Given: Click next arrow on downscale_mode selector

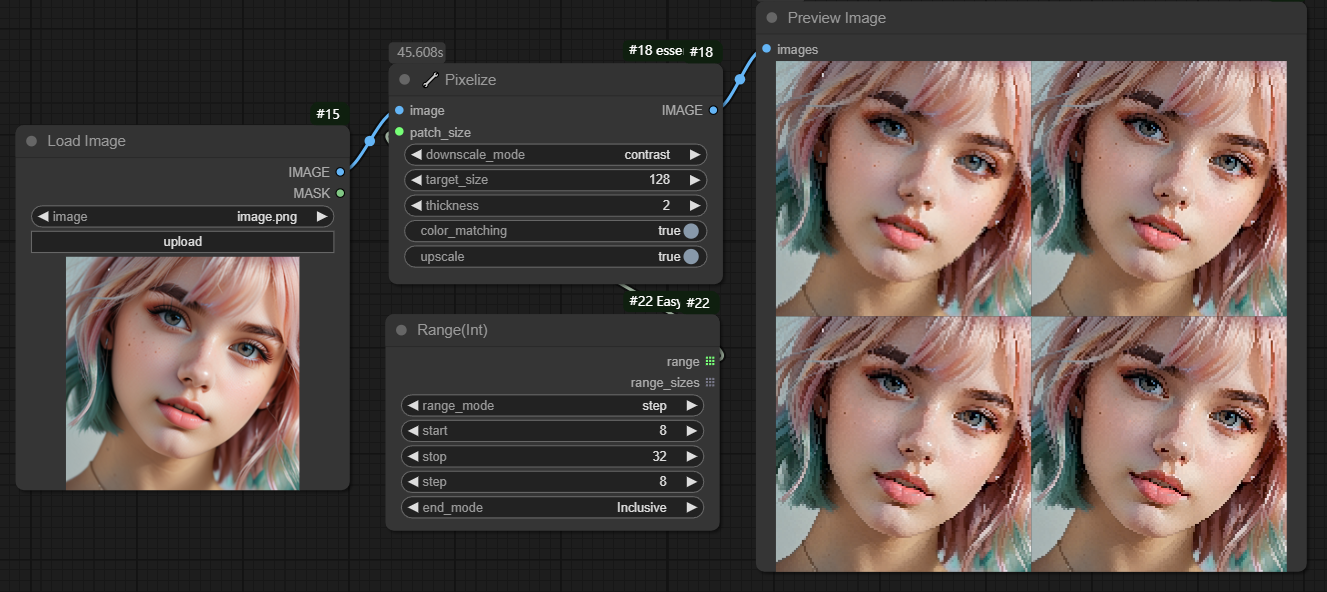Looking at the screenshot, I should point(694,155).
